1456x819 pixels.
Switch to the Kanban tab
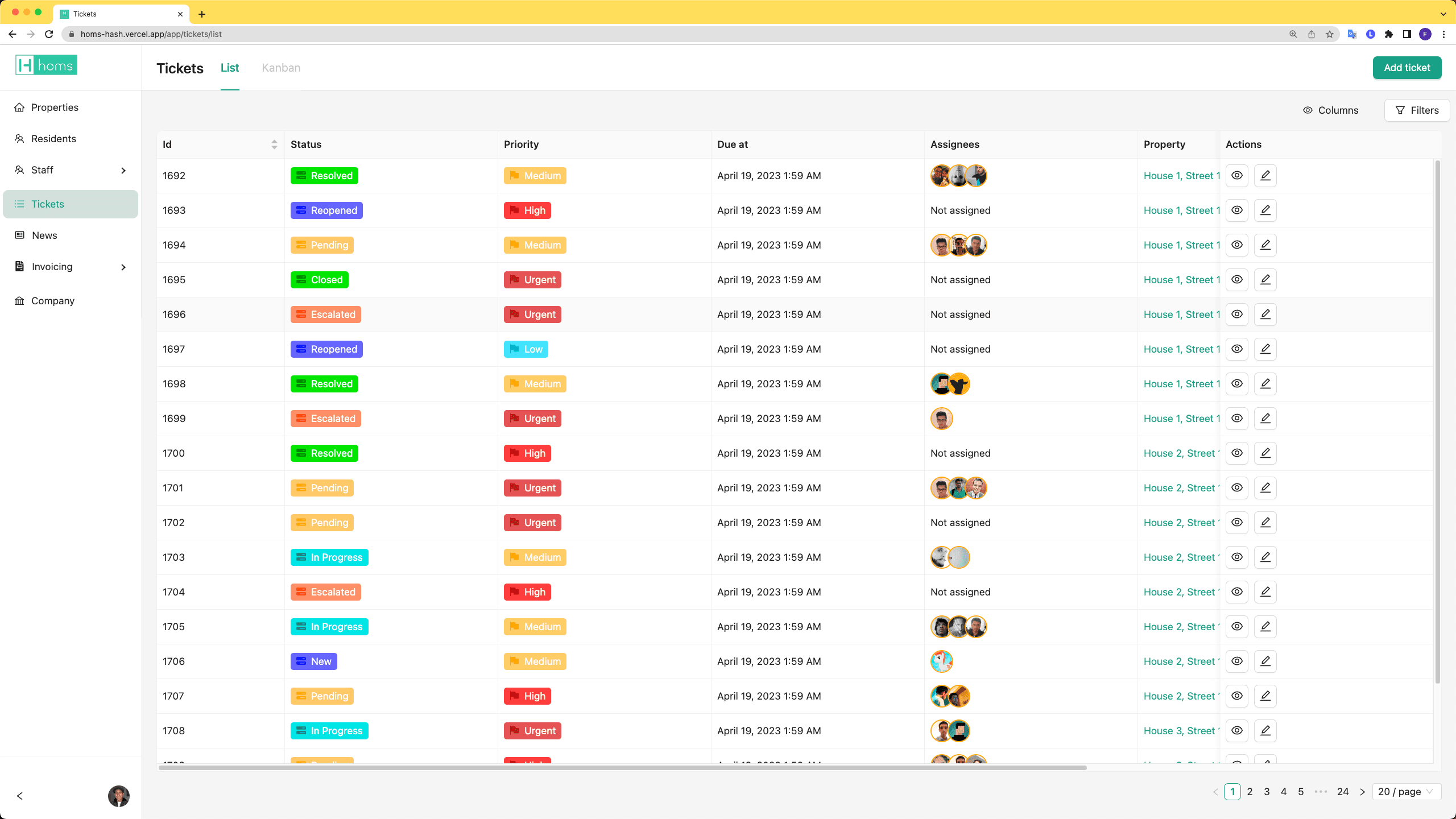(x=281, y=68)
